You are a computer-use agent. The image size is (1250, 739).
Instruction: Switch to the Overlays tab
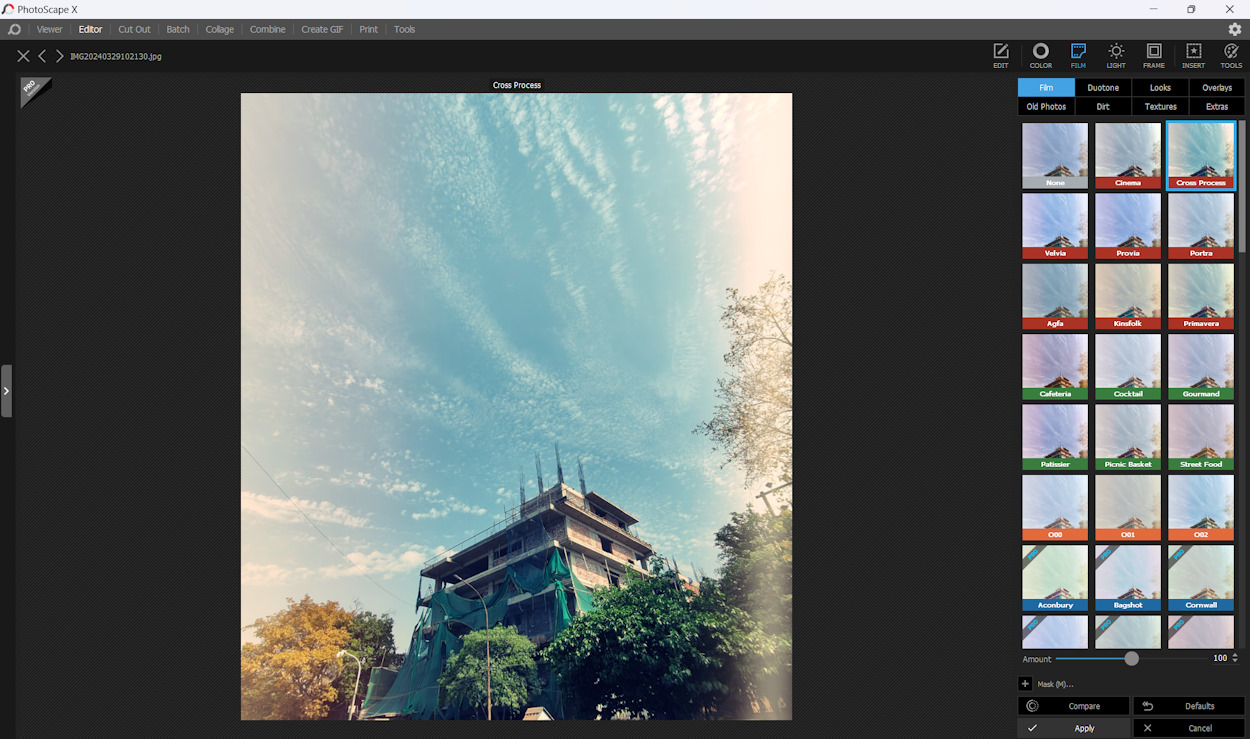(1216, 87)
